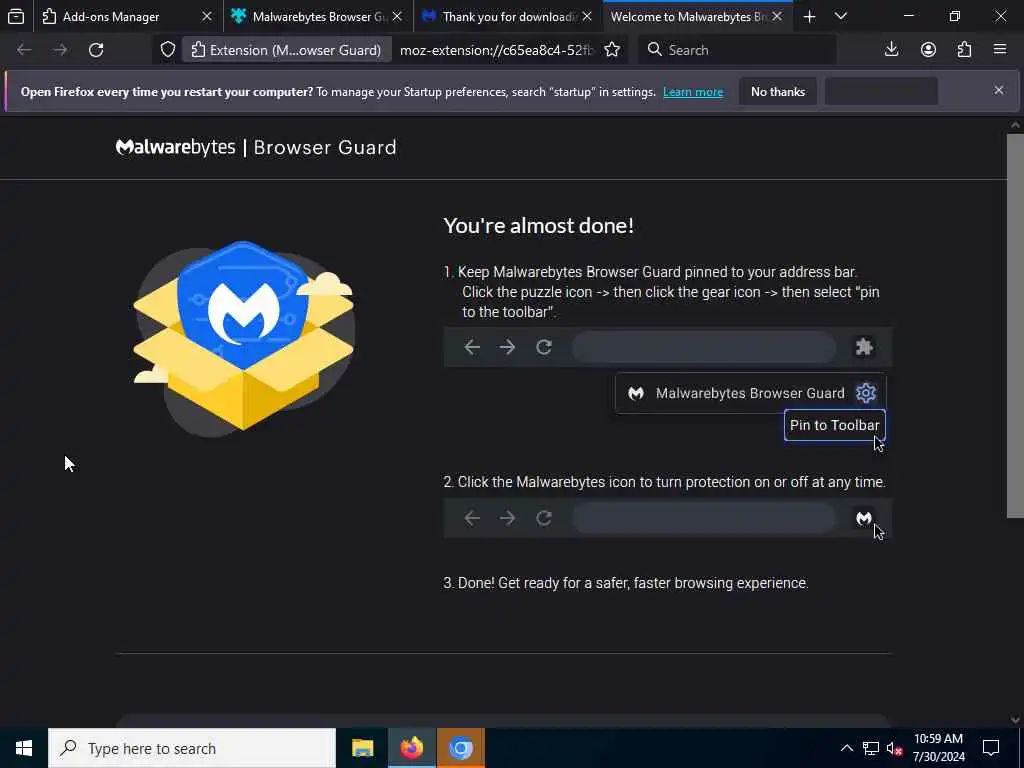
Task: Click the Pin to Toolbar label
Action: click(x=835, y=425)
